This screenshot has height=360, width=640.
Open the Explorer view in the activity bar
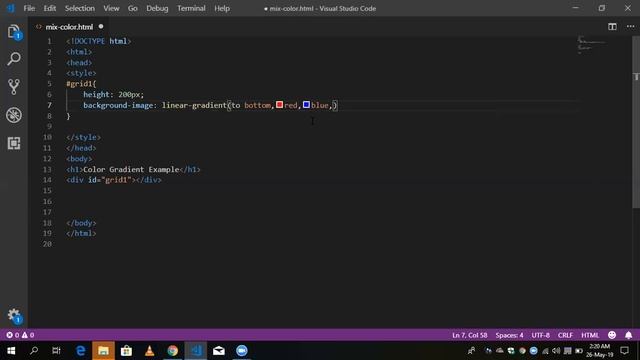14,32
